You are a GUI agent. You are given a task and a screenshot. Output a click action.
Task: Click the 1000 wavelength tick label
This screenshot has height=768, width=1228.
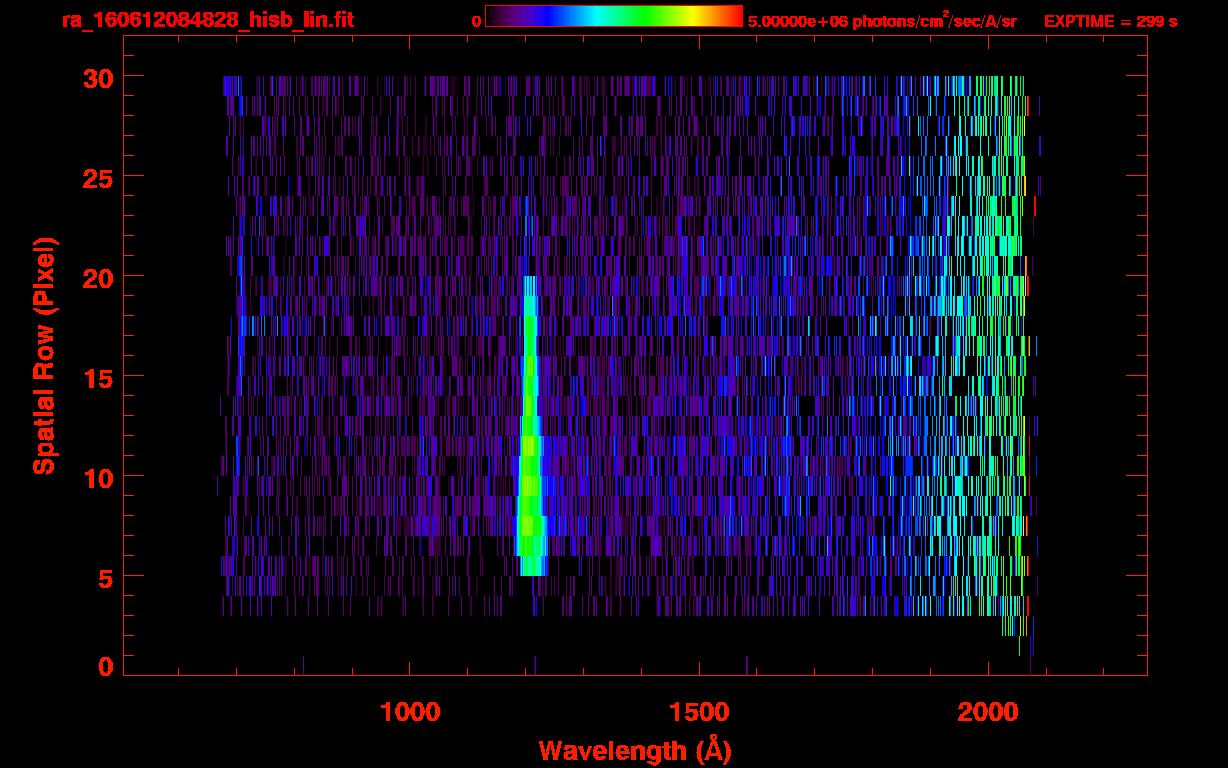coord(410,712)
